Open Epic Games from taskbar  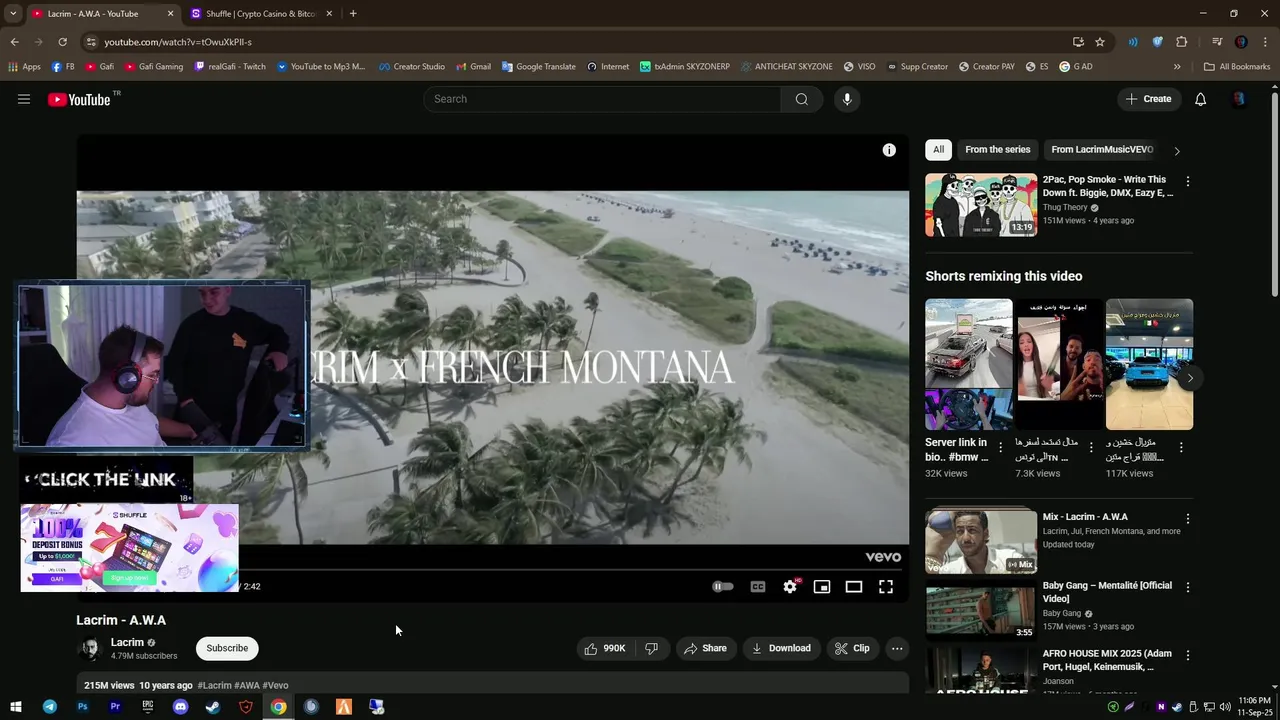pos(148,707)
